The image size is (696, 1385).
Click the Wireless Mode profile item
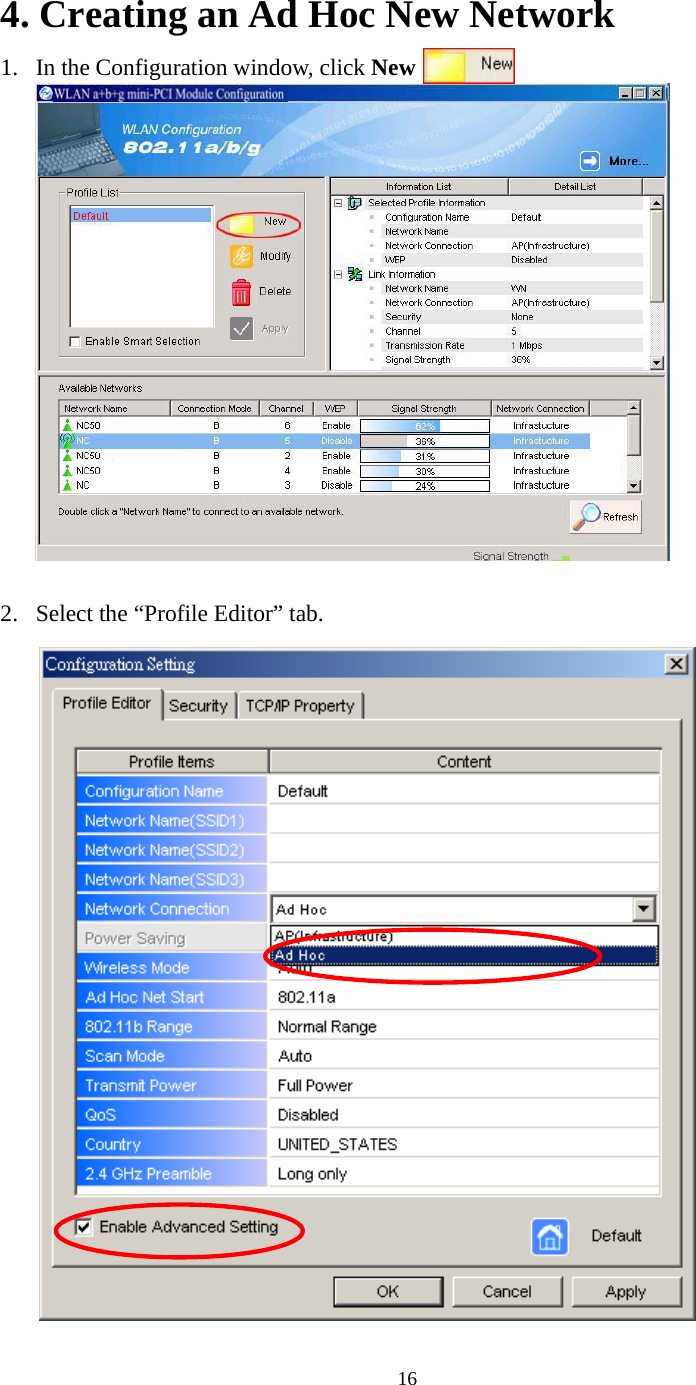(172, 967)
